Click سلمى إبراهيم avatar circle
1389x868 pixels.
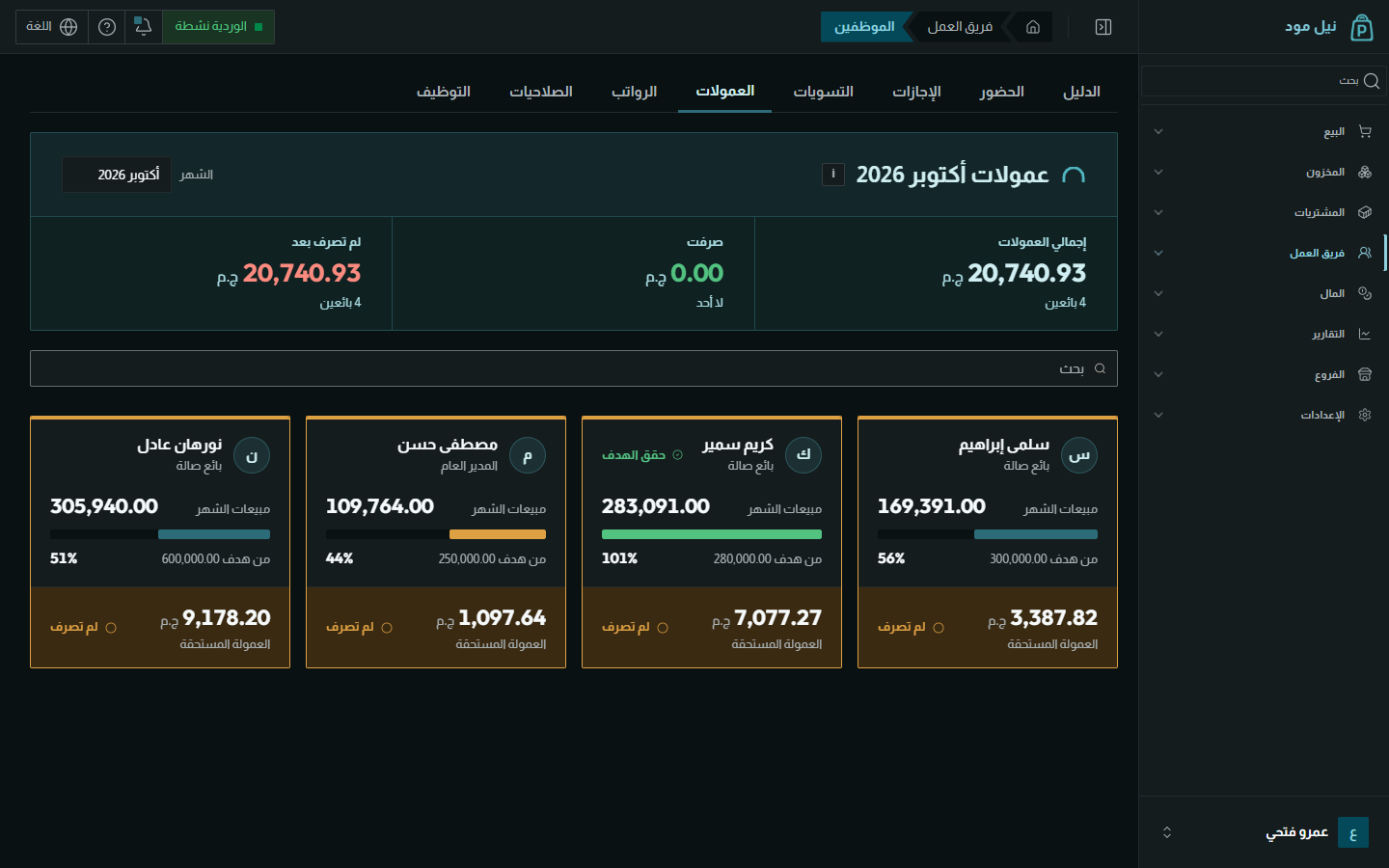(x=1079, y=455)
